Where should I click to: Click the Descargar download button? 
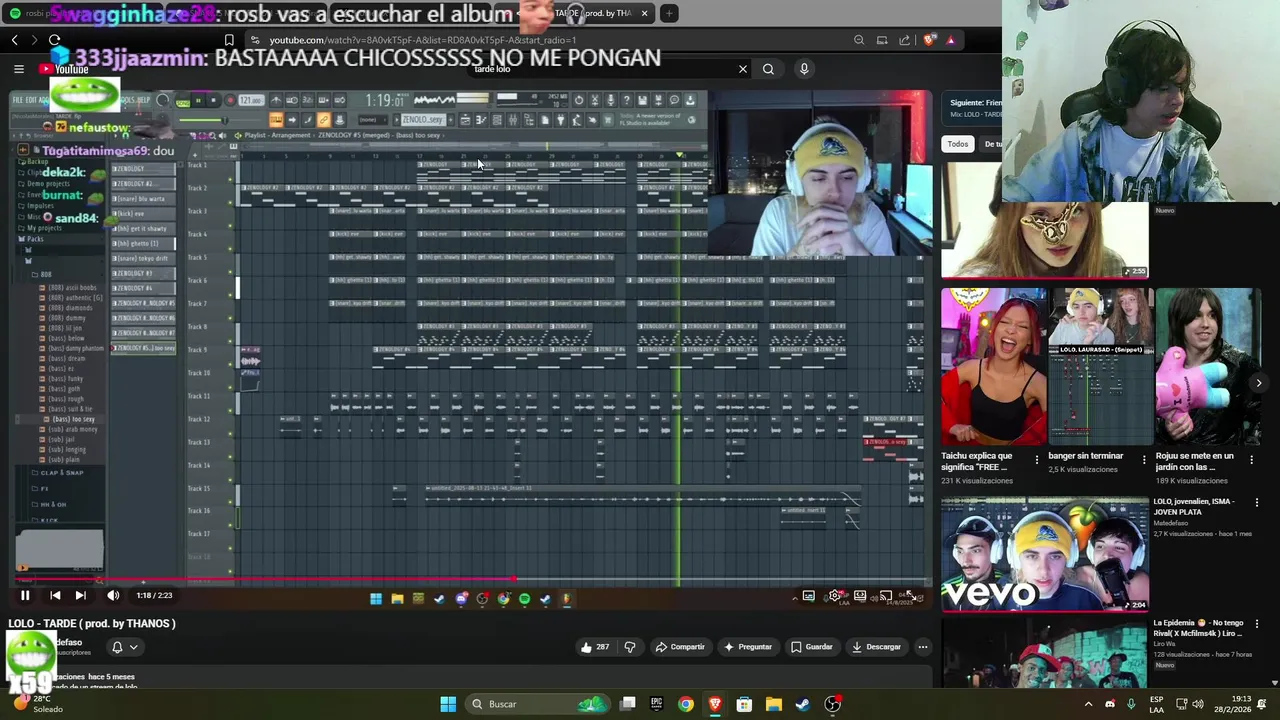point(876,647)
